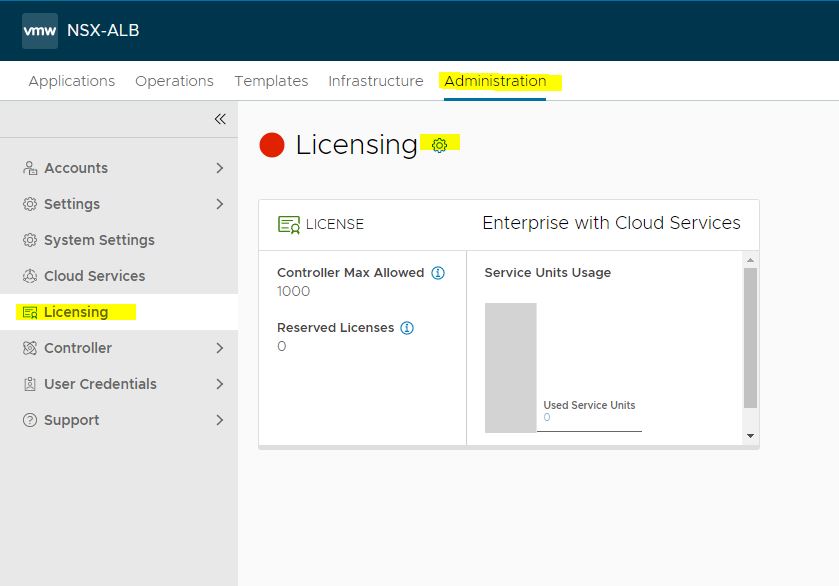Select the Infrastructure tab
Image resolution: width=839 pixels, height=586 pixels.
coord(376,81)
